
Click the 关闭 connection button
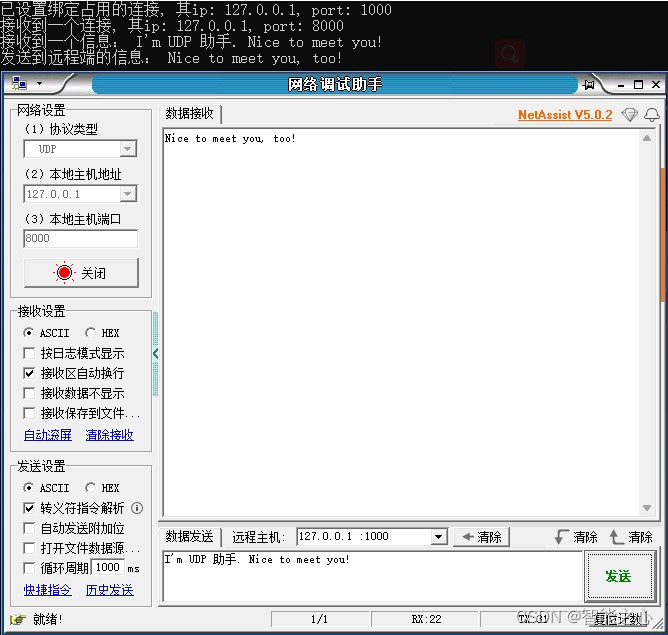pyautogui.click(x=81, y=273)
